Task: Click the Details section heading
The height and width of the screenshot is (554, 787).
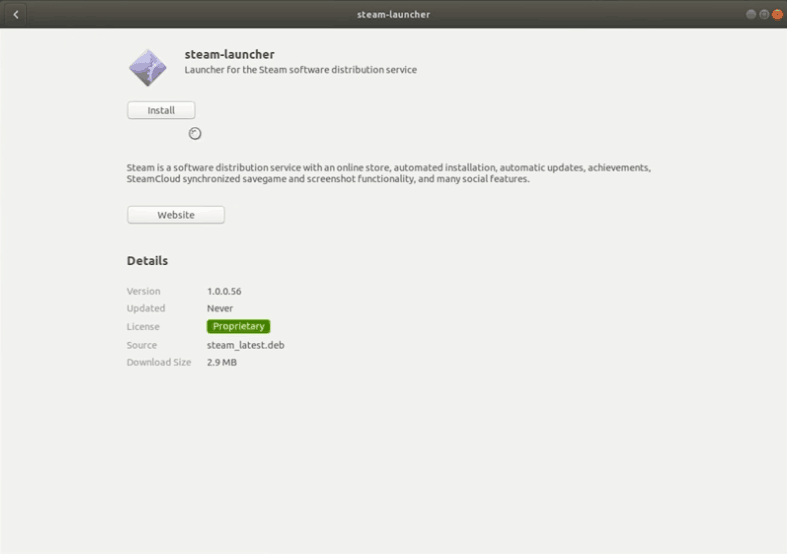Action: 147,261
